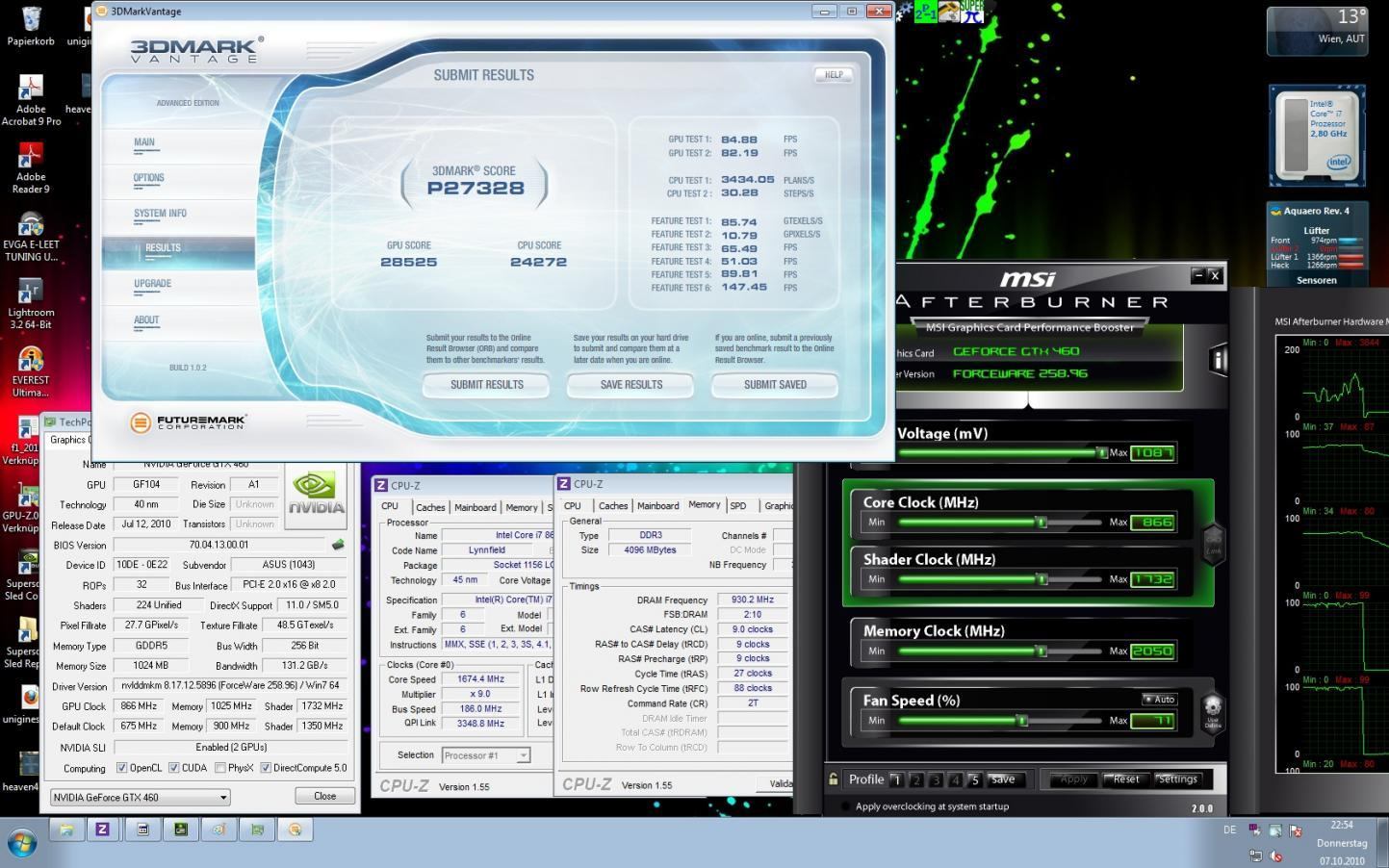Toggle CUDA checkbox in GPU-Z
1389x868 pixels.
coord(173,768)
